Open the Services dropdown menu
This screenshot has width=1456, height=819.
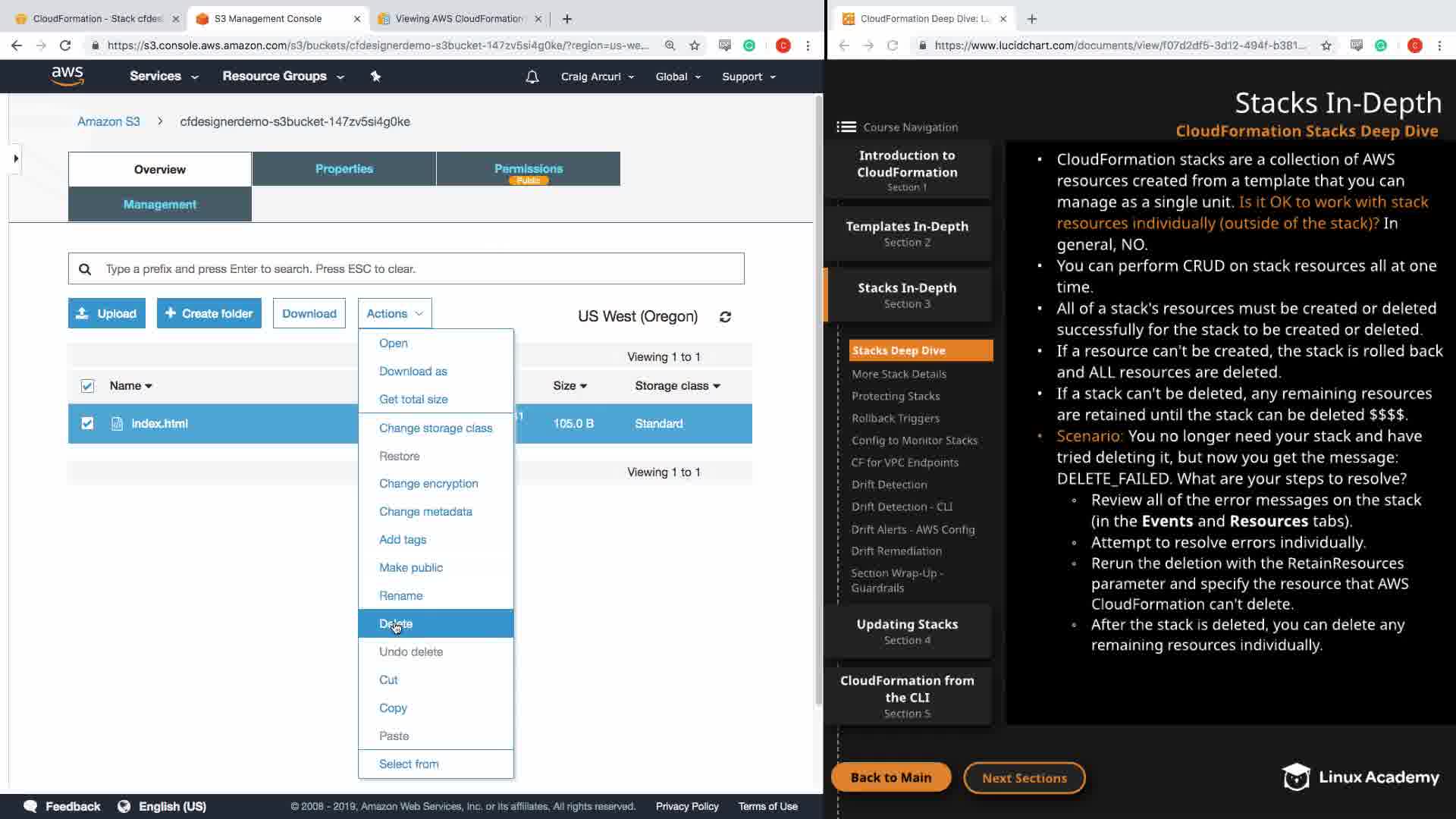pyautogui.click(x=164, y=77)
